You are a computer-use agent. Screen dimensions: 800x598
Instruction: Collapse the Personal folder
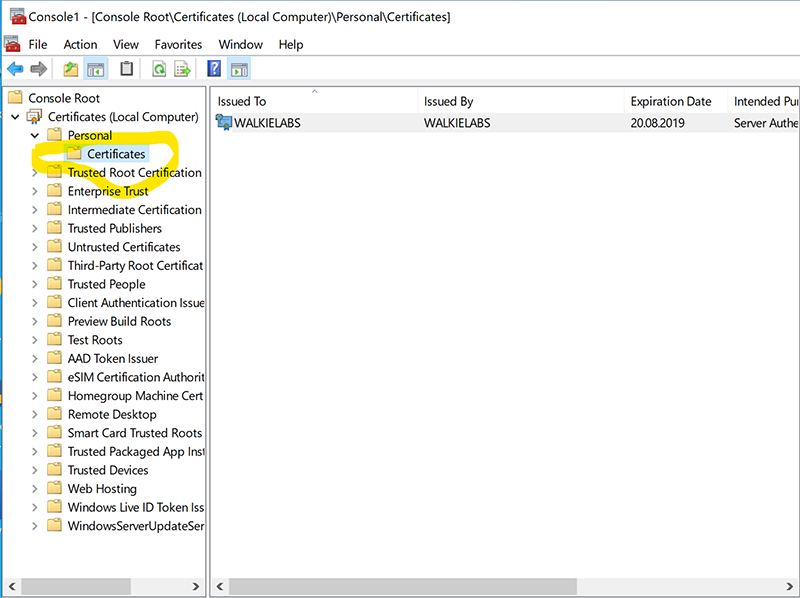point(34,135)
